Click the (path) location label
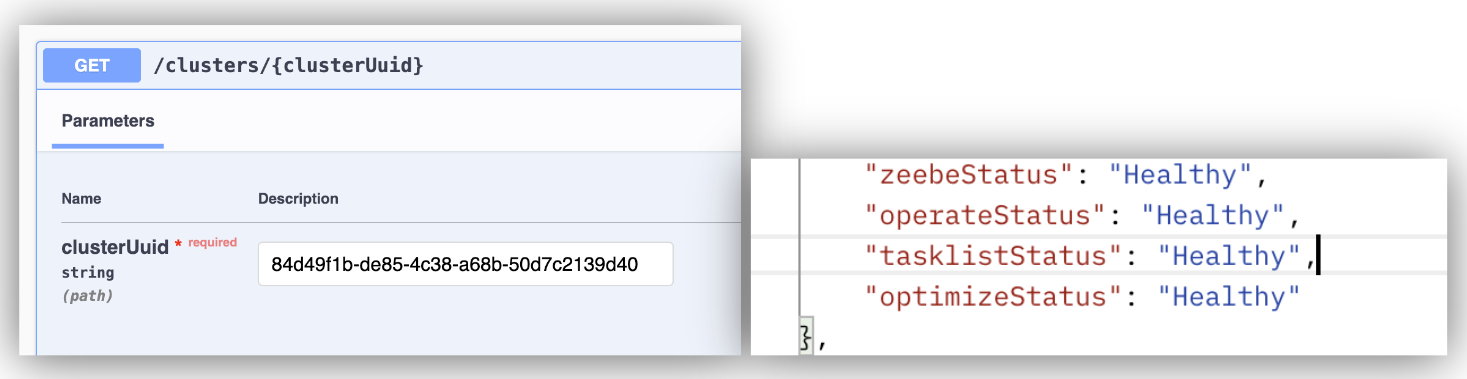 point(87,296)
